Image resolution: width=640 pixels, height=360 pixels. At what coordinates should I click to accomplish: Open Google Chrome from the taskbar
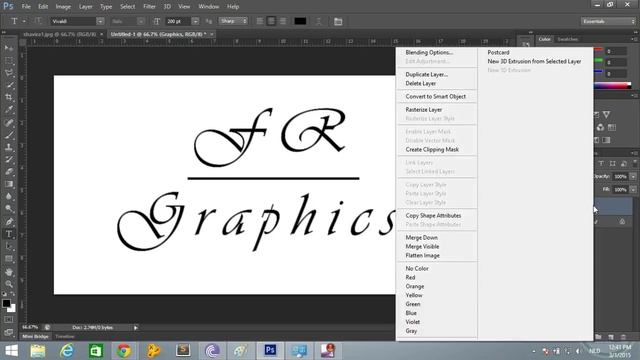124,351
